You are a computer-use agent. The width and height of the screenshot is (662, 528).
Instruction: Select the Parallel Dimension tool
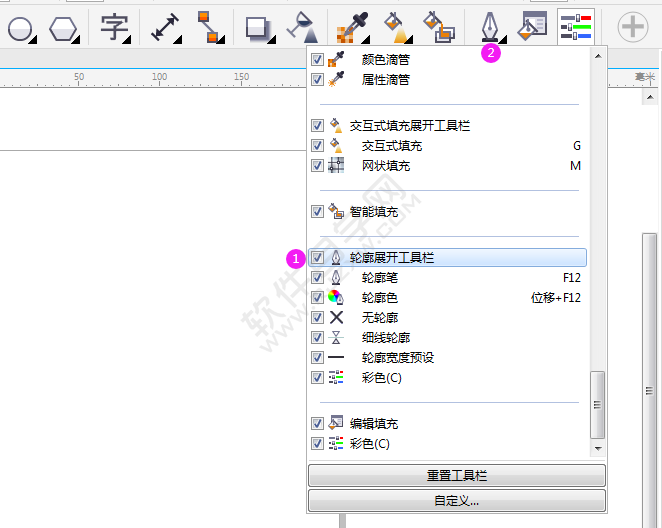click(x=165, y=27)
